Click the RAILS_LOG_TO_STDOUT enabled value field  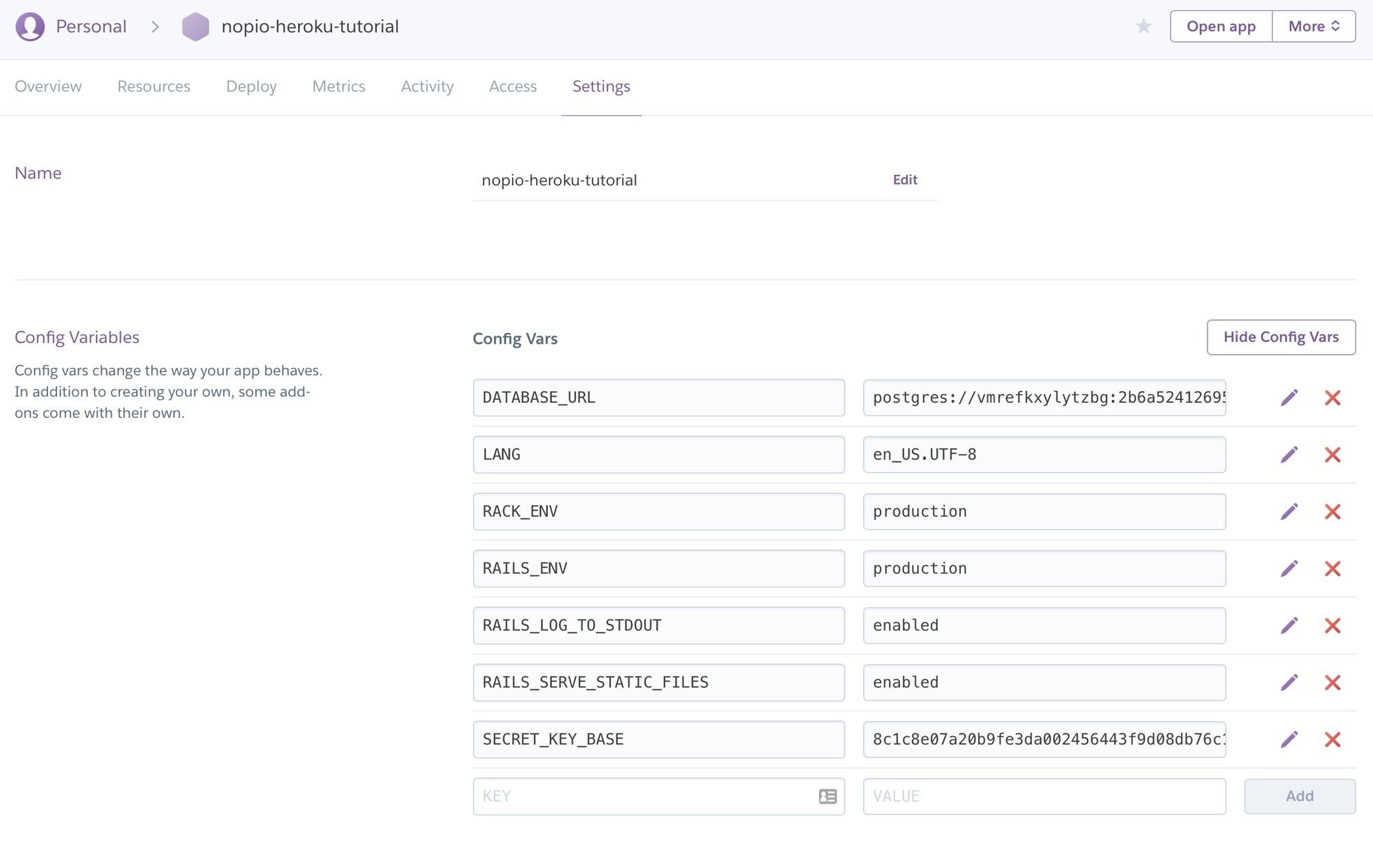[1044, 625]
